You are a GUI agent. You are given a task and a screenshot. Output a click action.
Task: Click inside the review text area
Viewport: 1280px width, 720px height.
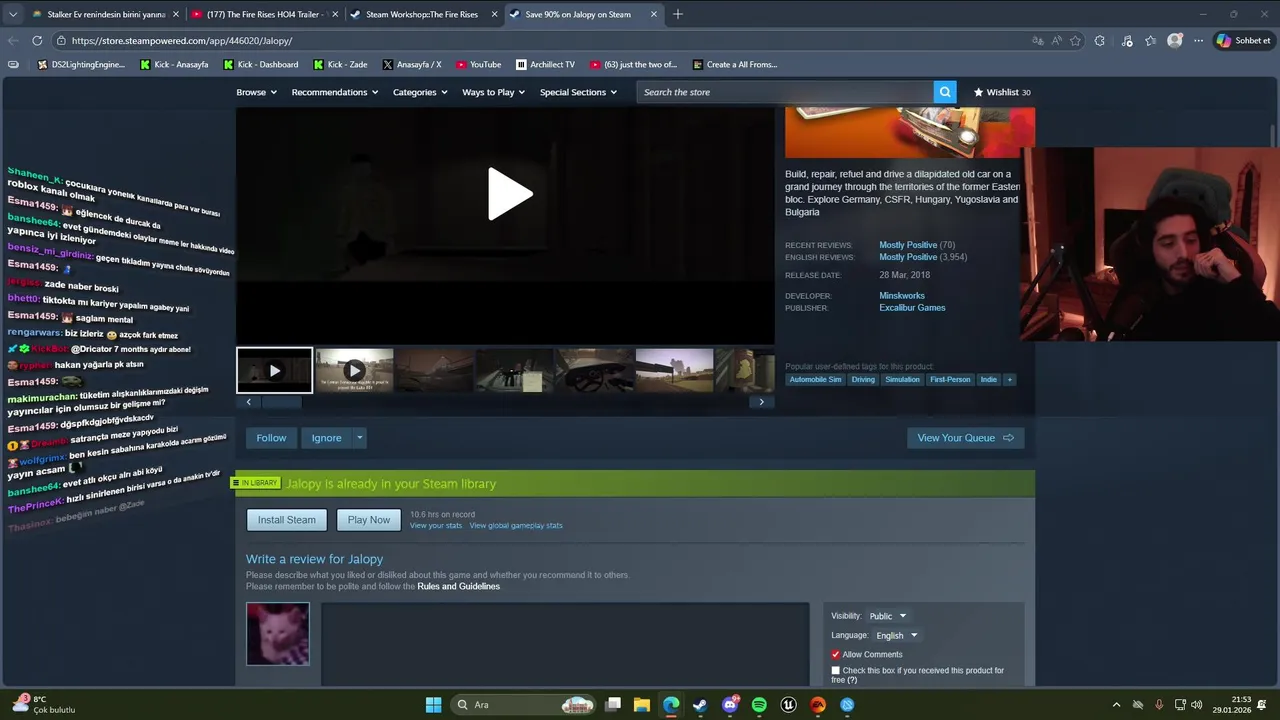[565, 644]
